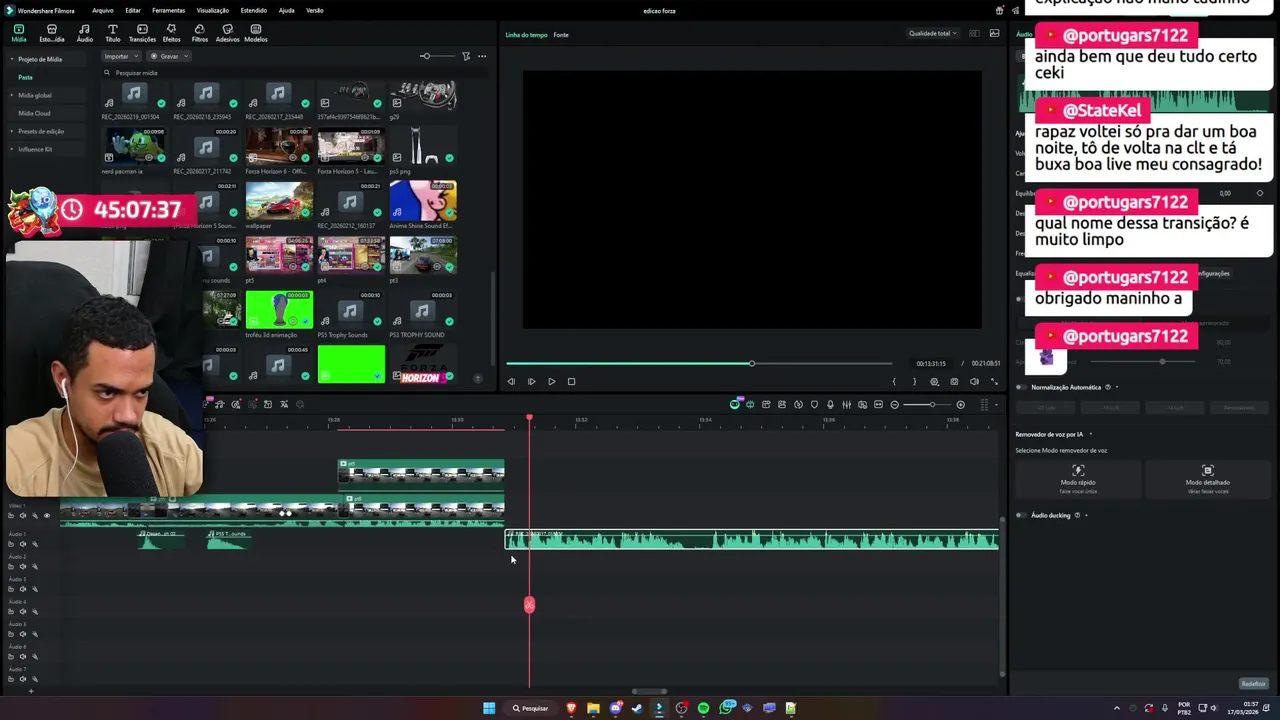1280x720 pixels.
Task: Open the Ferramentas menu
Action: click(x=168, y=10)
